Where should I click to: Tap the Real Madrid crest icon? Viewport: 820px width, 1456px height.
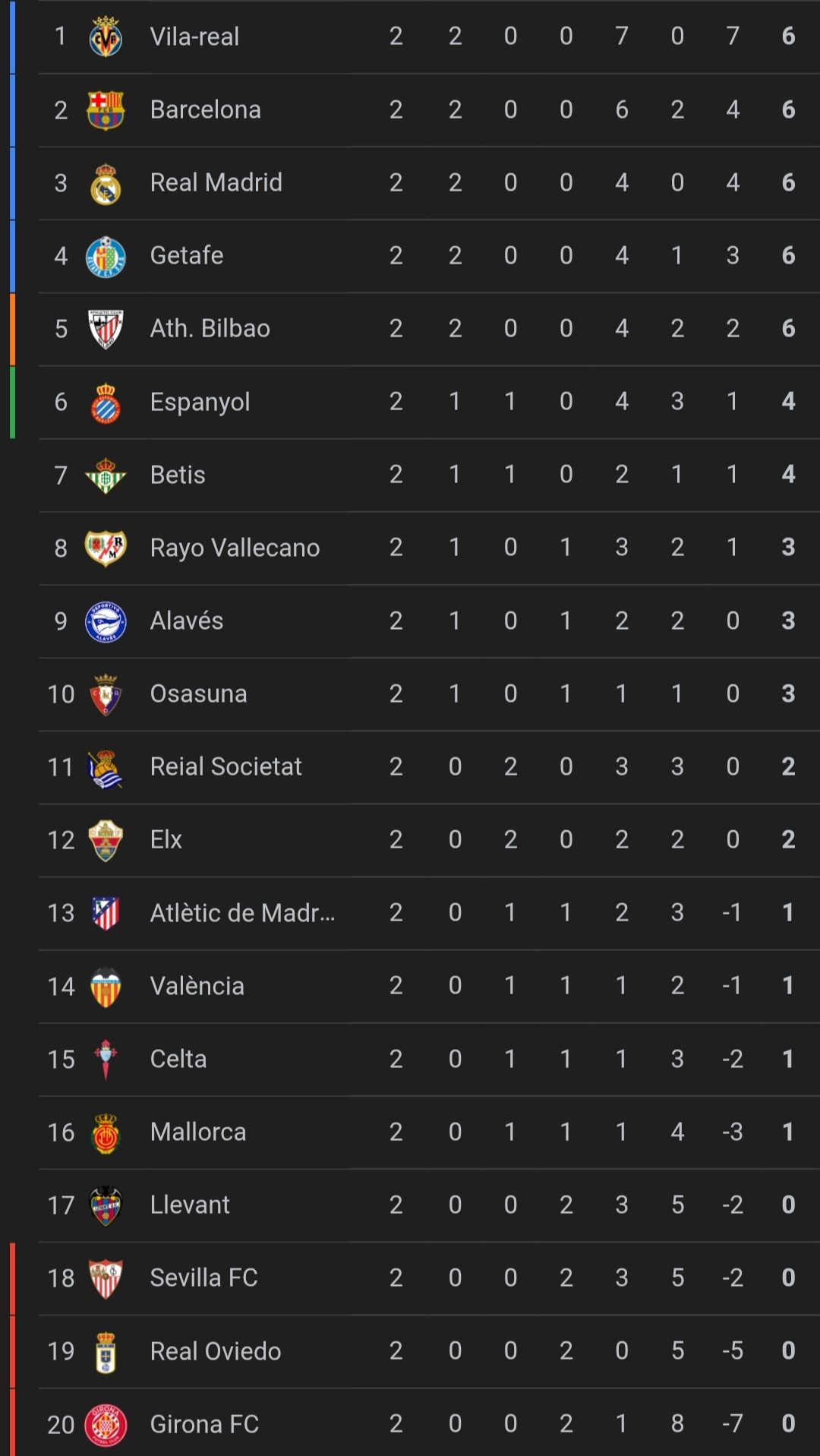click(x=106, y=183)
